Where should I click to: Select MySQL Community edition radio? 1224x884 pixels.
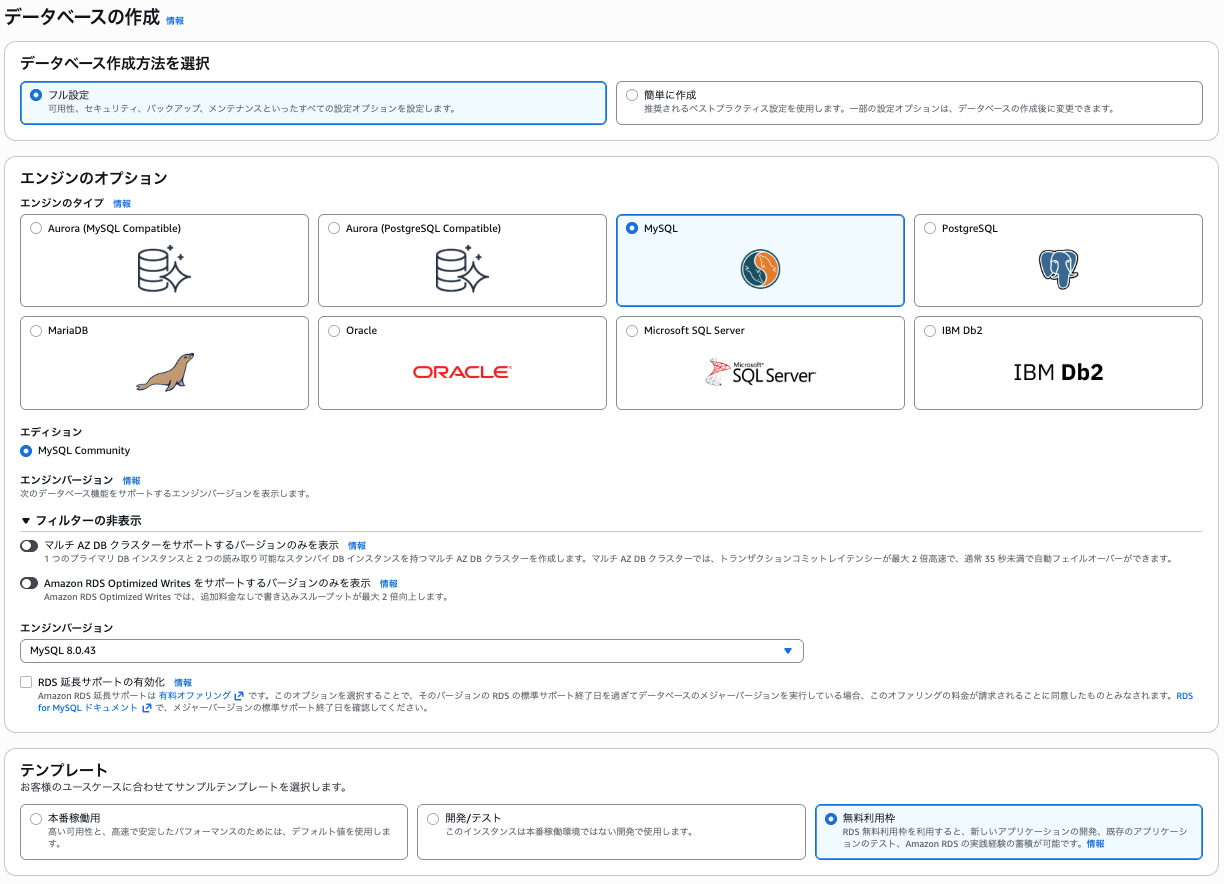click(26, 450)
